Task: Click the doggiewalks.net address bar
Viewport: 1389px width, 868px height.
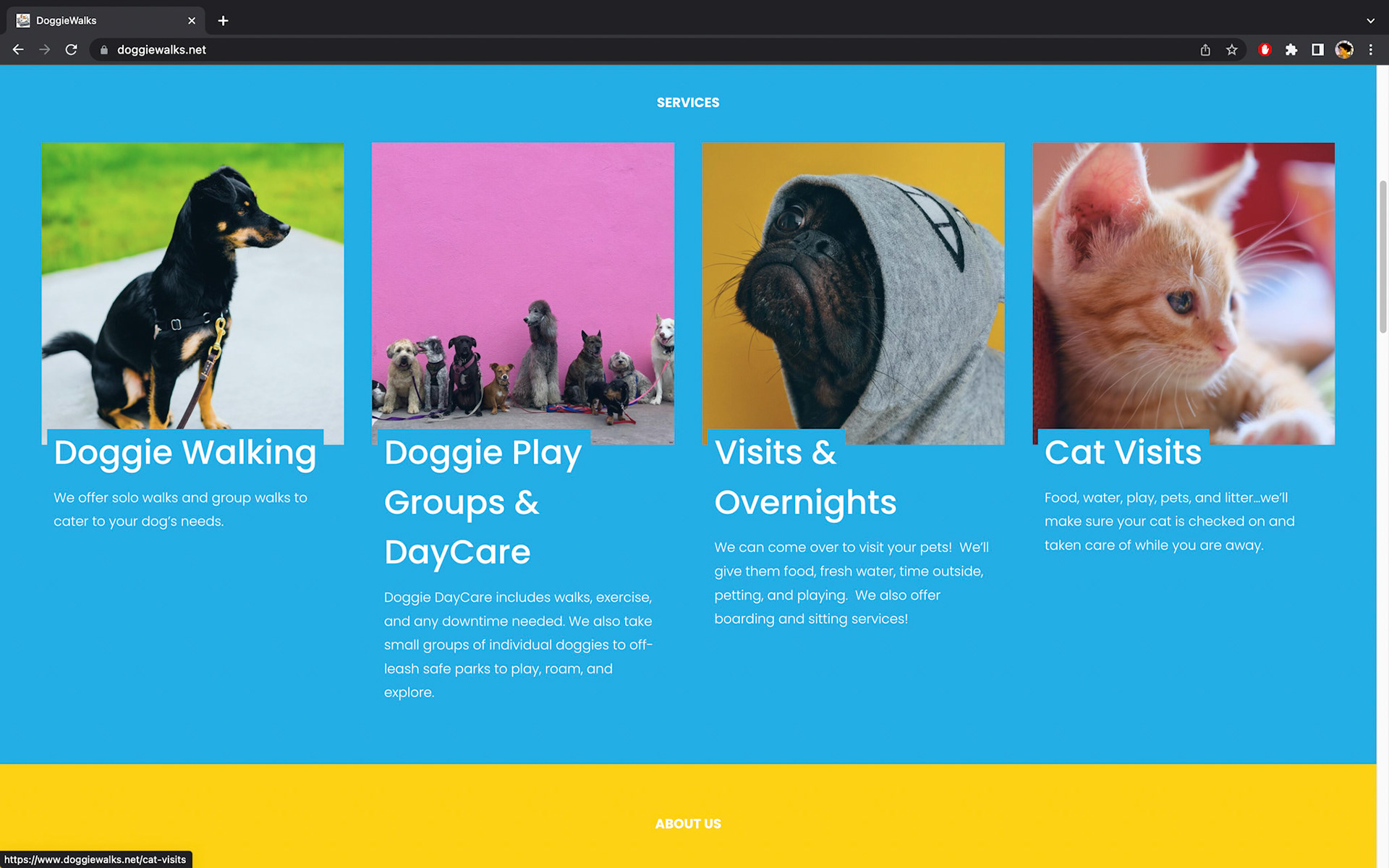Action: [x=651, y=50]
